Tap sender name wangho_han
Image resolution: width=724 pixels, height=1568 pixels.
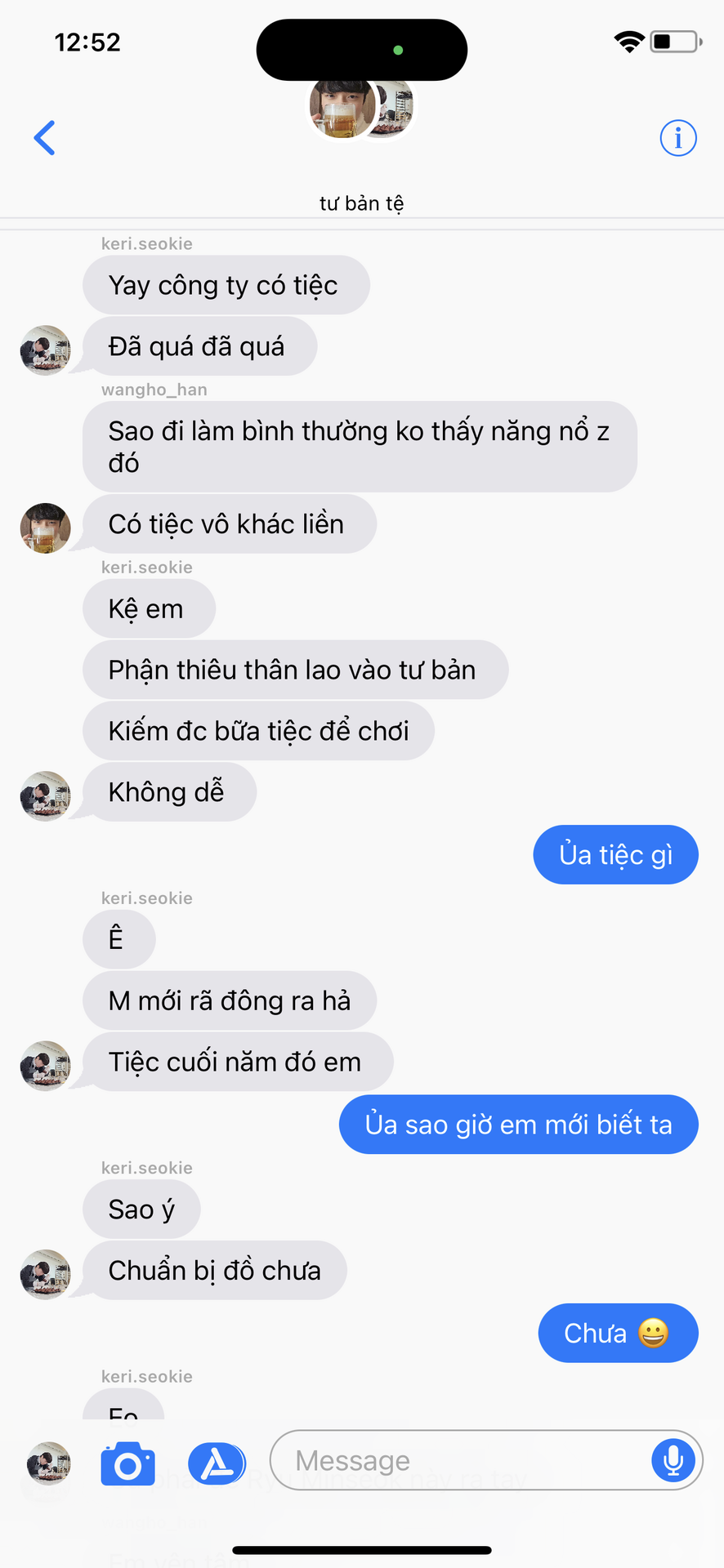click(154, 390)
